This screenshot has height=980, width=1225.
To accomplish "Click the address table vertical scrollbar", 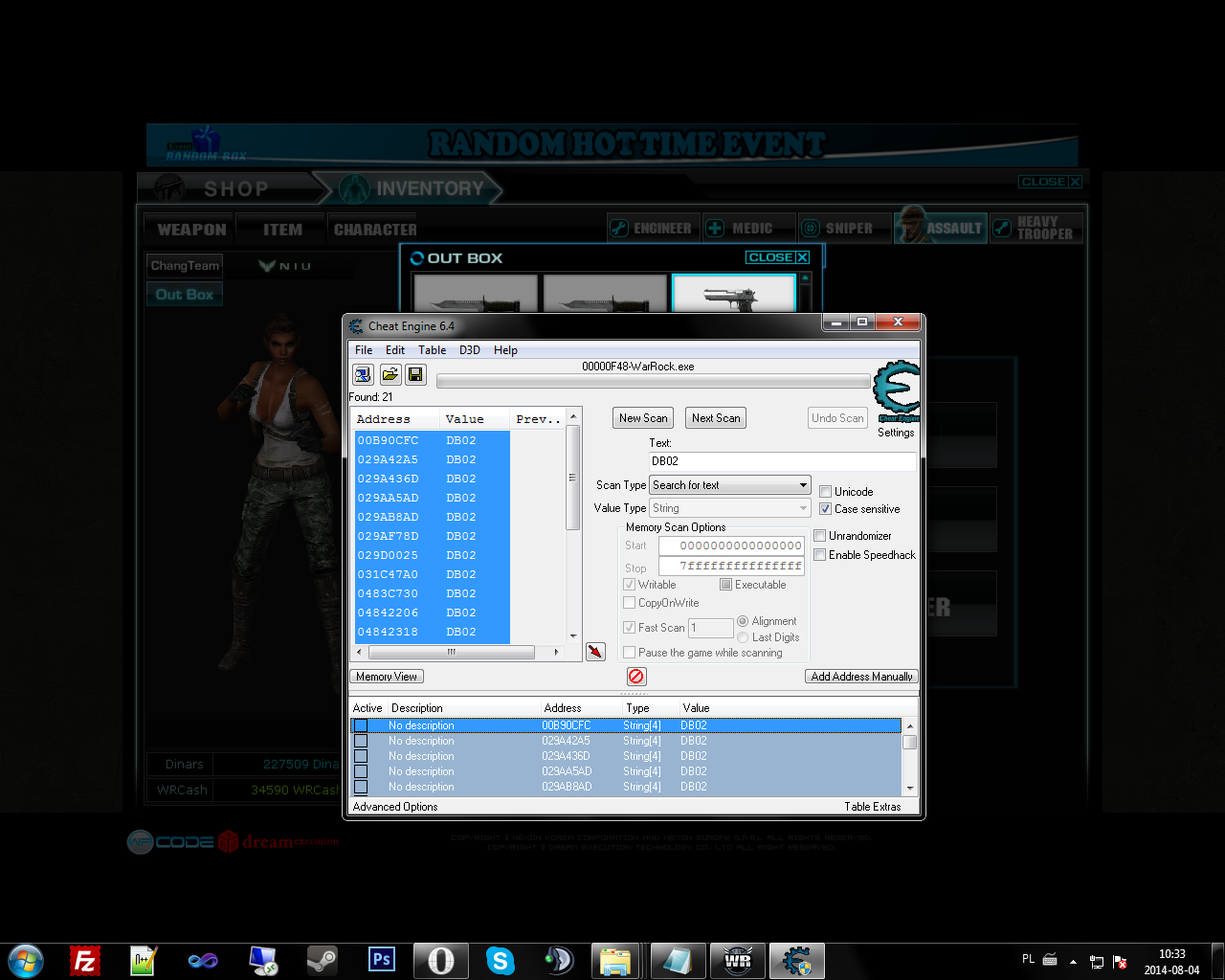I will pos(910,756).
